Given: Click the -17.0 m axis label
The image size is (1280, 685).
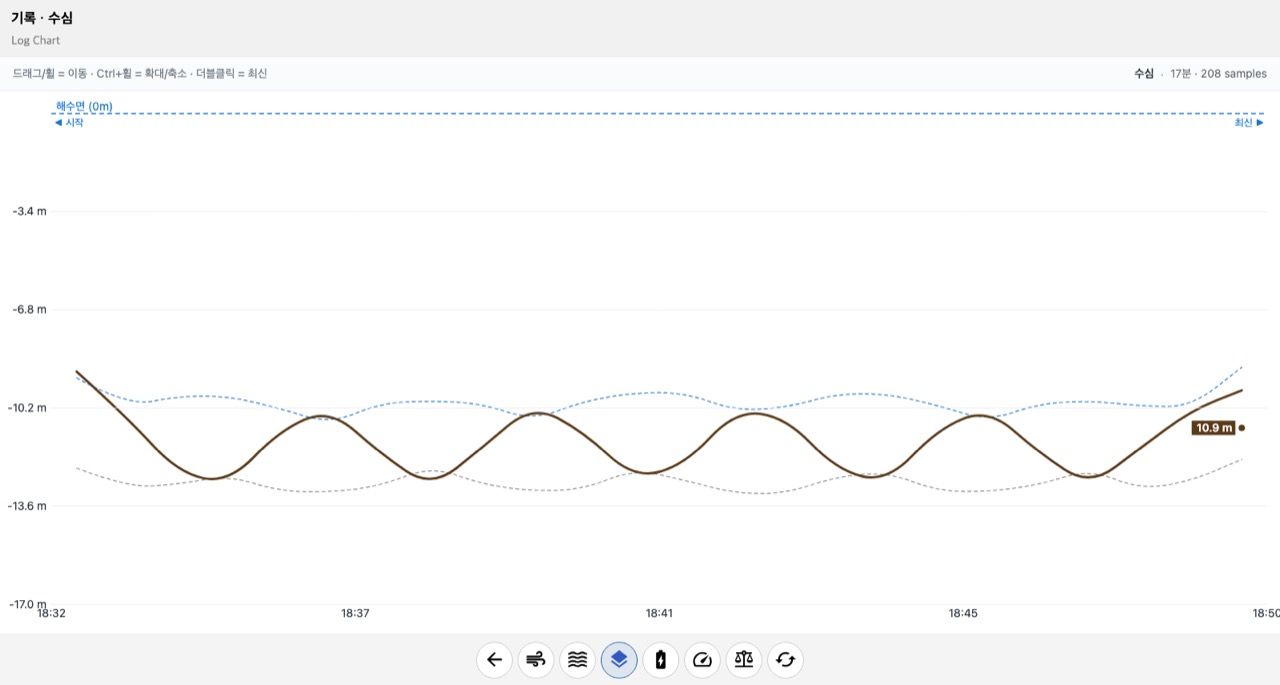Looking at the screenshot, I should coord(27,604).
